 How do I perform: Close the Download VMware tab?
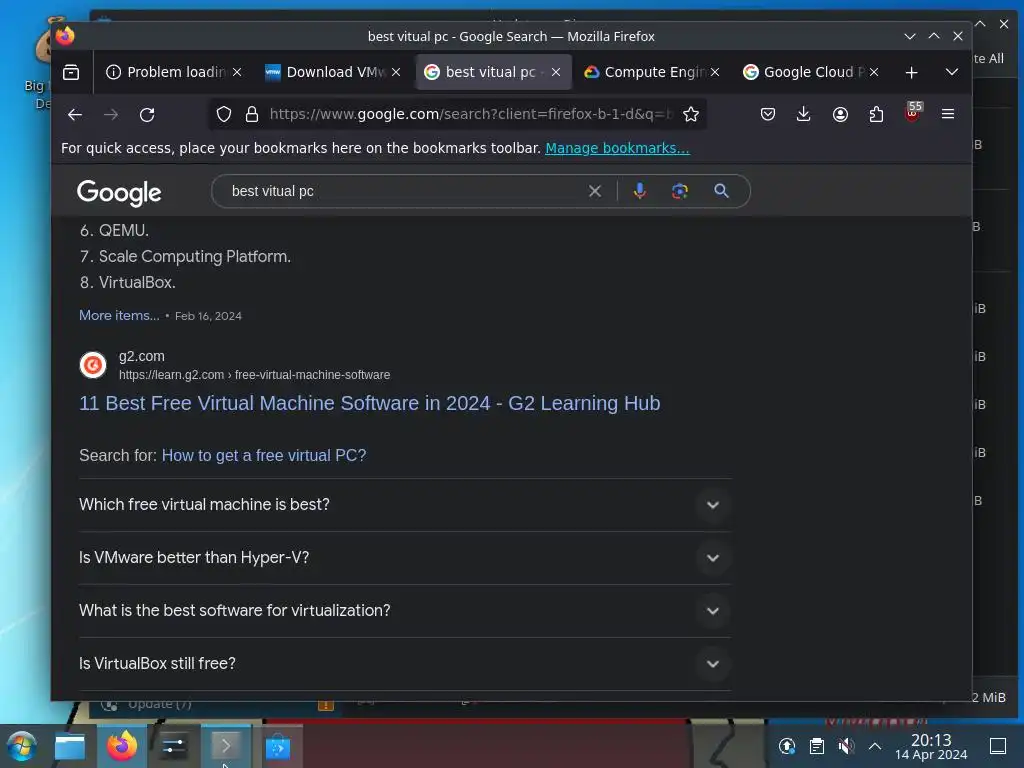[x=396, y=72]
